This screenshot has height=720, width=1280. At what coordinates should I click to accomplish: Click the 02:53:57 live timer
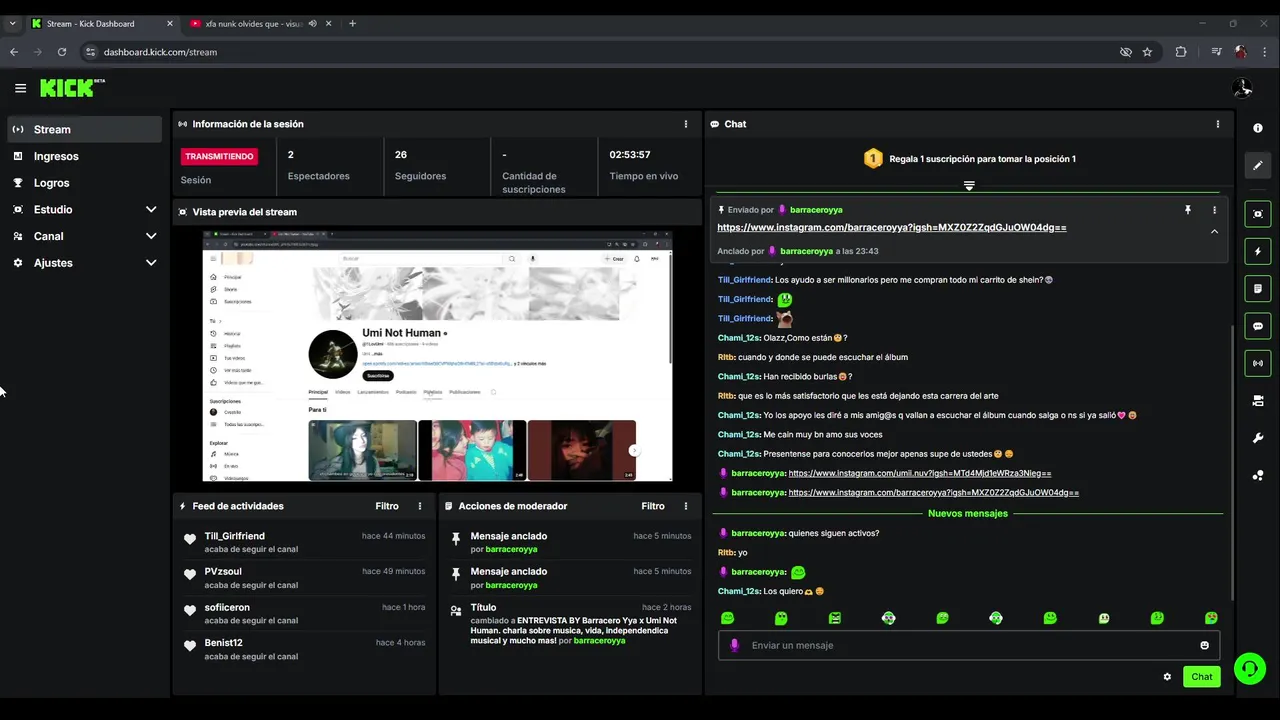pyautogui.click(x=630, y=155)
